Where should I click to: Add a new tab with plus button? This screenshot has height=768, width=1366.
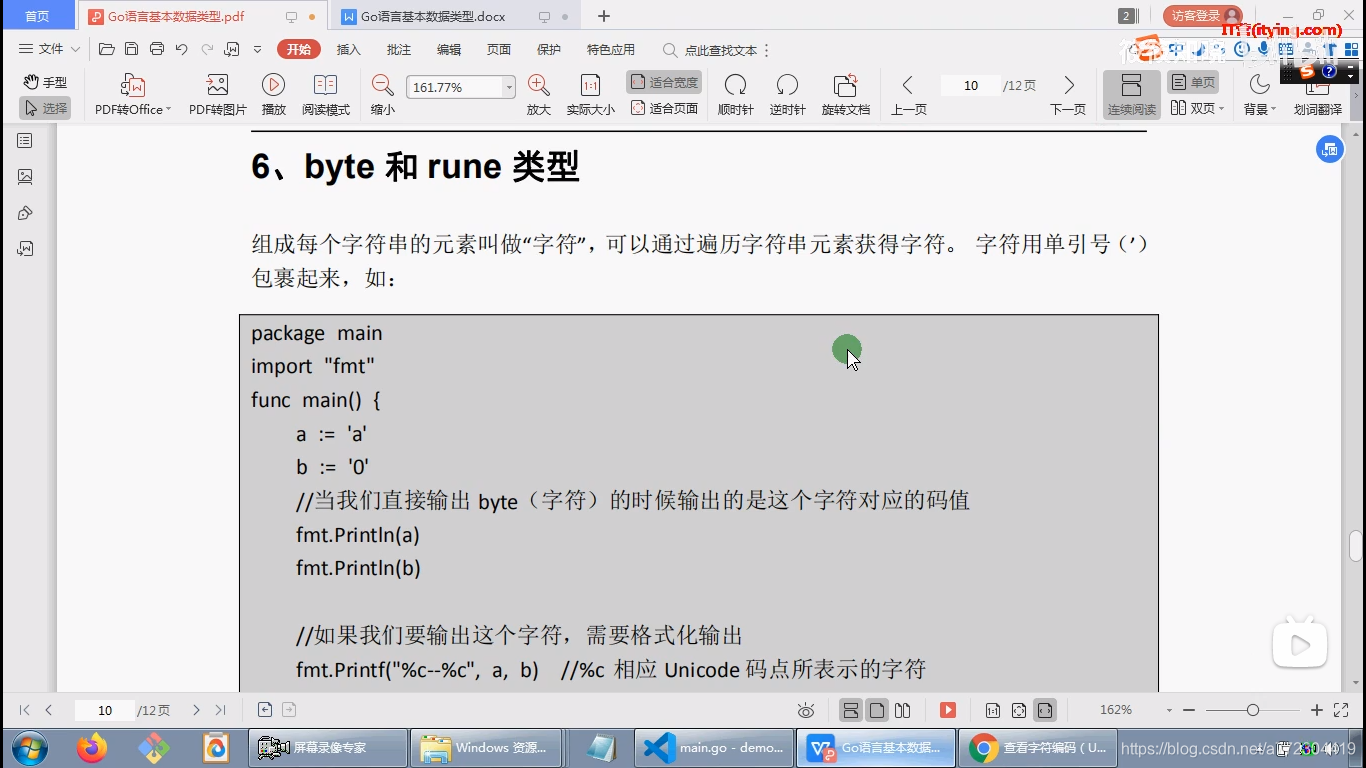604,16
